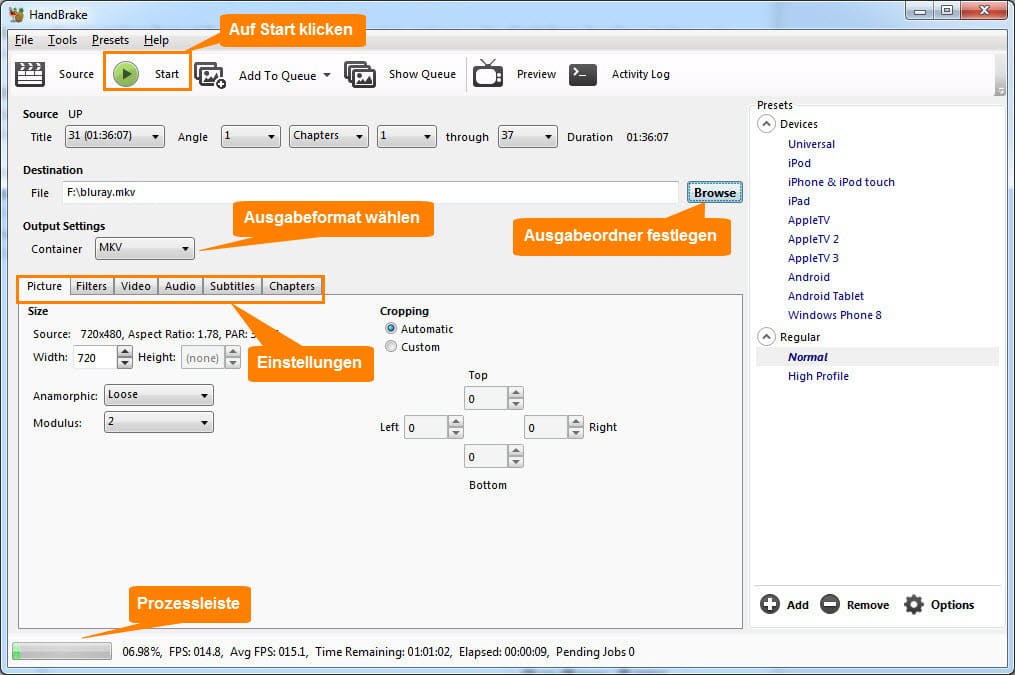Increase the Right crop value

(575, 421)
